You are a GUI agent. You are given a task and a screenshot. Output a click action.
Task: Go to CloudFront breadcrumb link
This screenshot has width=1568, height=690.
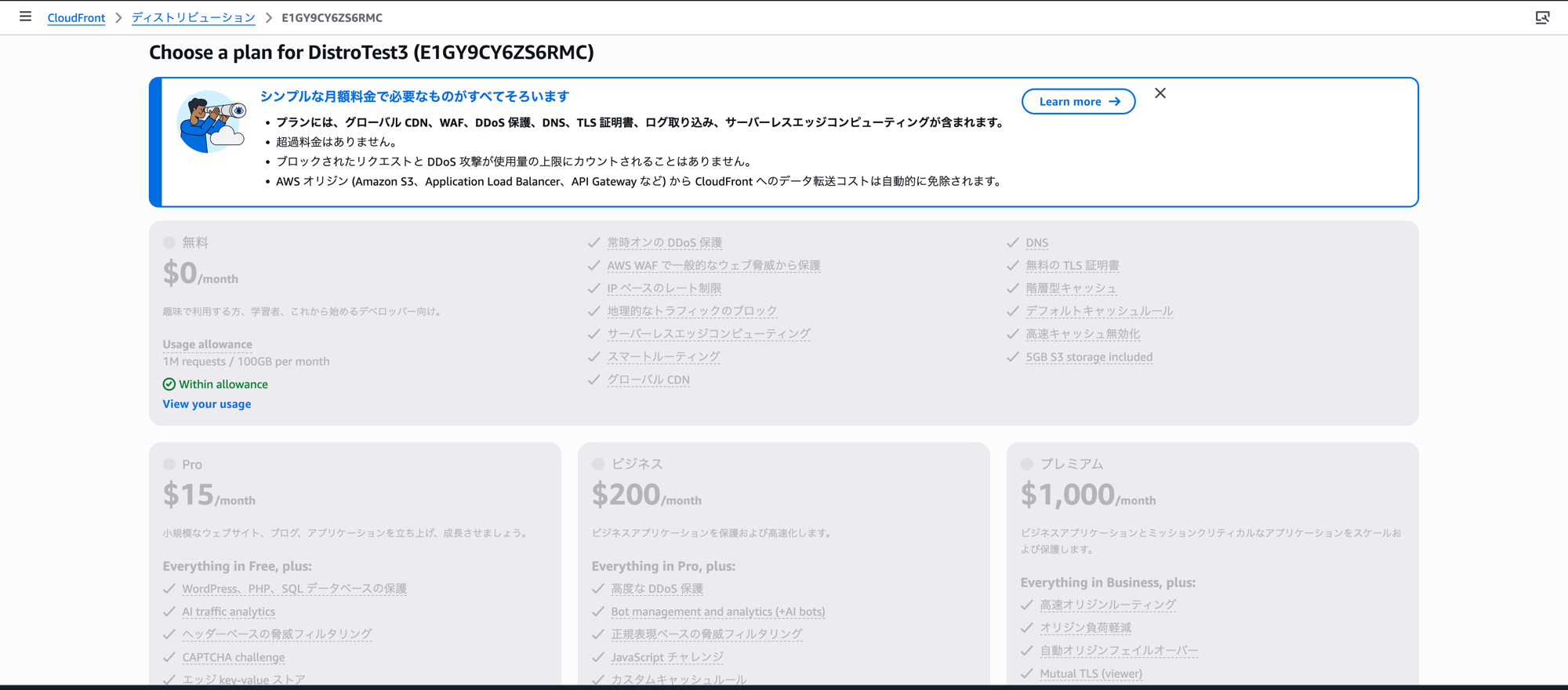76,17
